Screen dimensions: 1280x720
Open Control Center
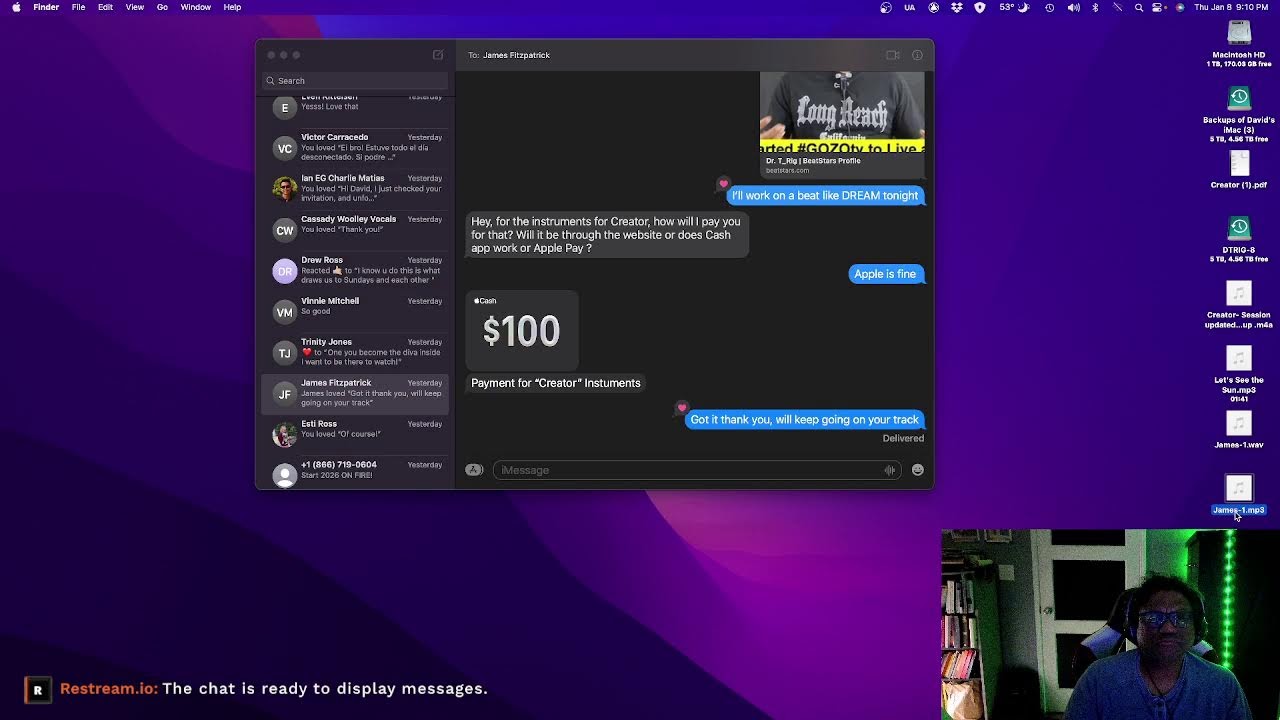click(1159, 7)
